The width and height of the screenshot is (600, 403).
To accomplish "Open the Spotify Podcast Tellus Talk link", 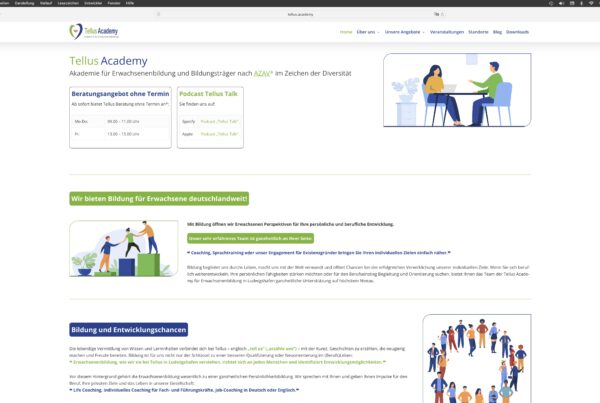I will click(220, 121).
